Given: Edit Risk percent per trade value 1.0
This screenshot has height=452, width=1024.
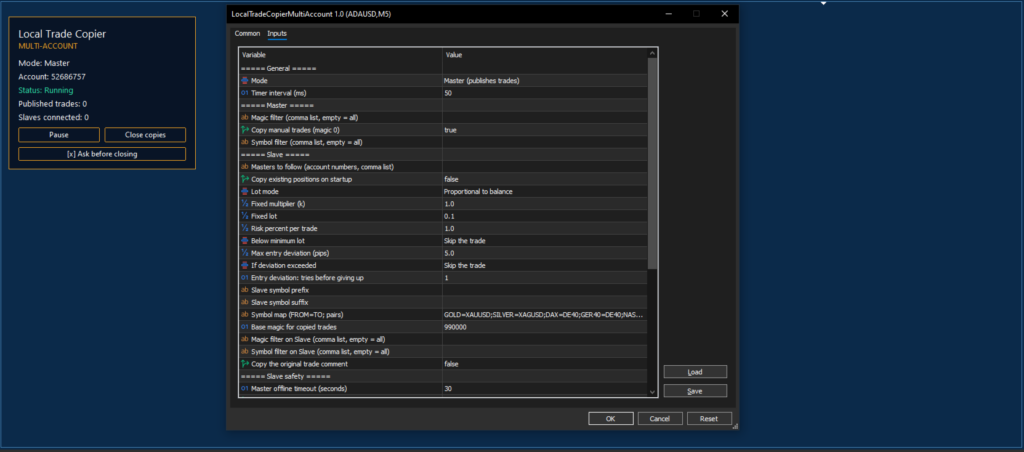Looking at the screenshot, I should 545,228.
